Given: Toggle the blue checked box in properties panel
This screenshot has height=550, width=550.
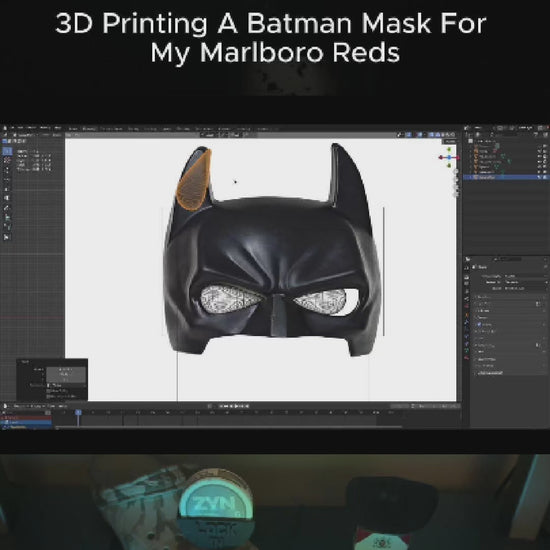Looking at the screenshot, I should coord(479,325).
